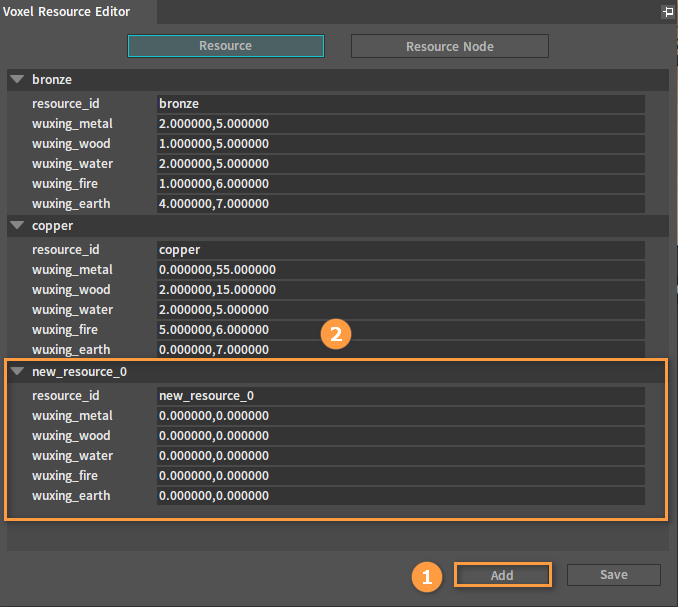Select the Voxel Resource Editor panel title

(66, 12)
